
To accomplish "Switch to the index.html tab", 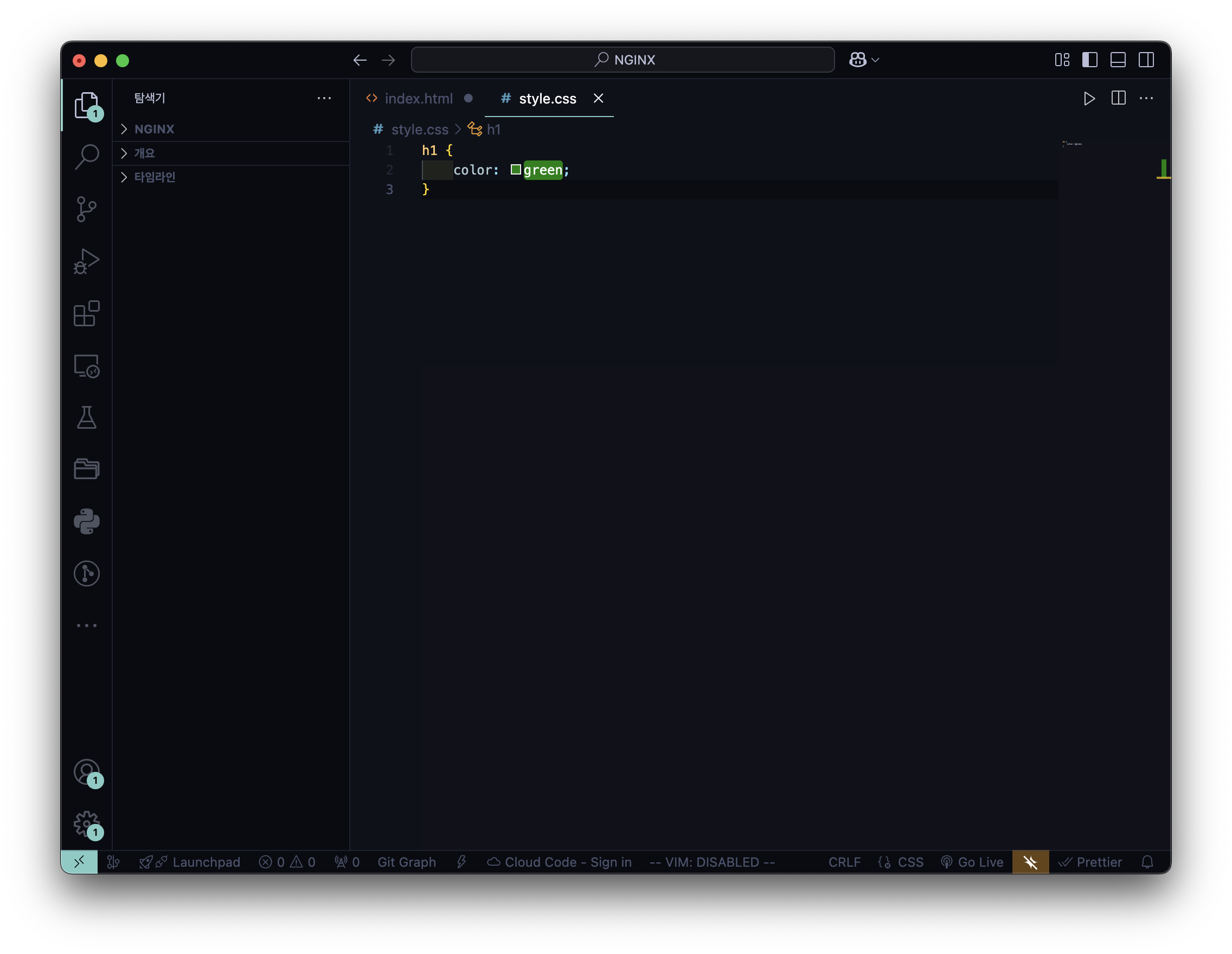I will point(418,99).
